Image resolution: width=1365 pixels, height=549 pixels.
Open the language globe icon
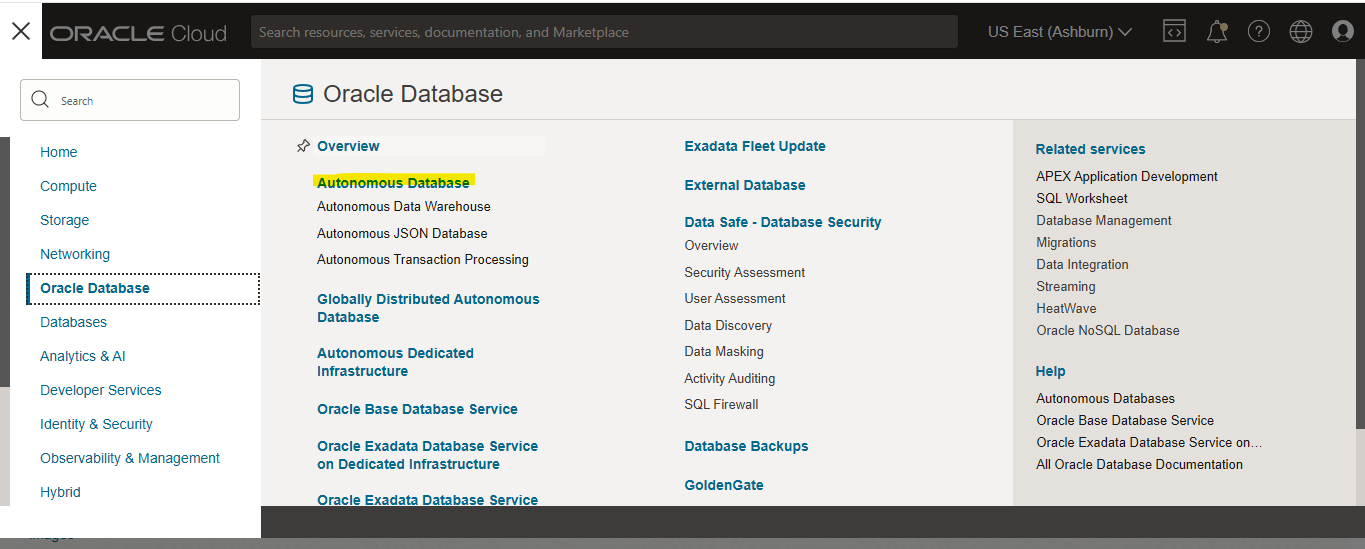point(1301,32)
